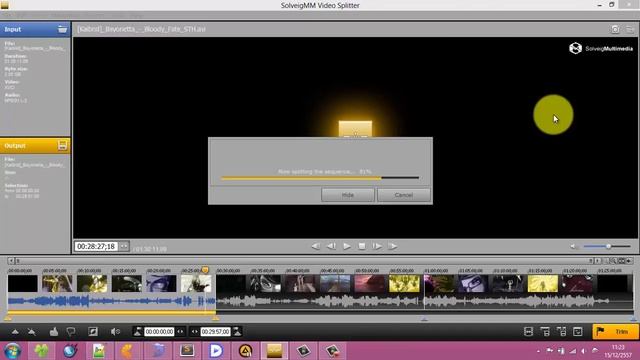Cut out selected fragment via the scissors-bubble icon
This screenshot has height=360, width=640.
[71, 332]
